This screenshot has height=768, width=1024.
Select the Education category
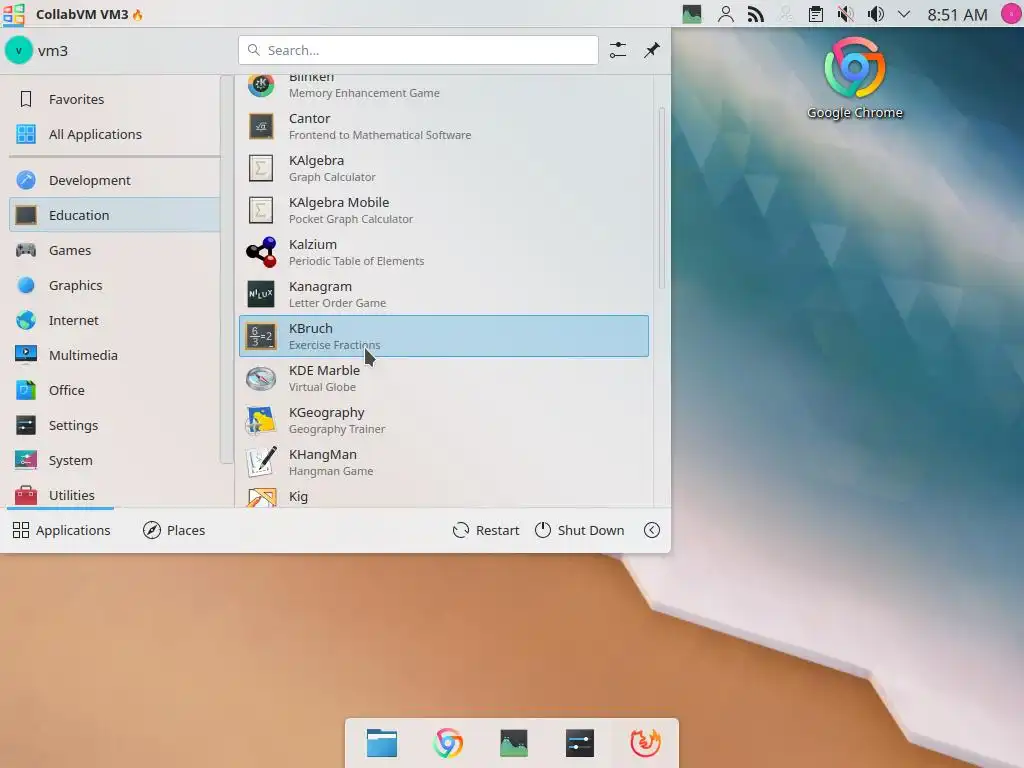pos(115,215)
